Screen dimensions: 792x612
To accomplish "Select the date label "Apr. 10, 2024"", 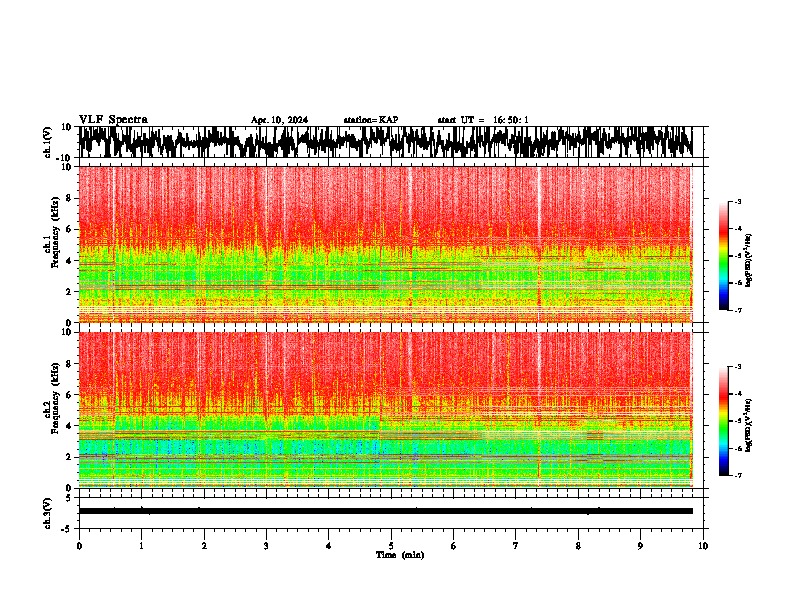I will 279,120.
